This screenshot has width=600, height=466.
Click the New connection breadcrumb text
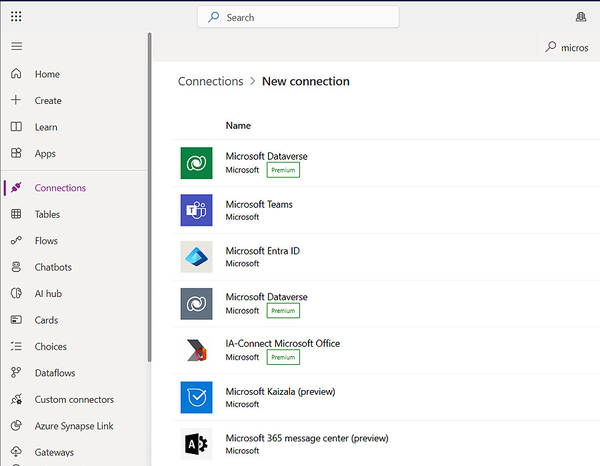click(306, 81)
